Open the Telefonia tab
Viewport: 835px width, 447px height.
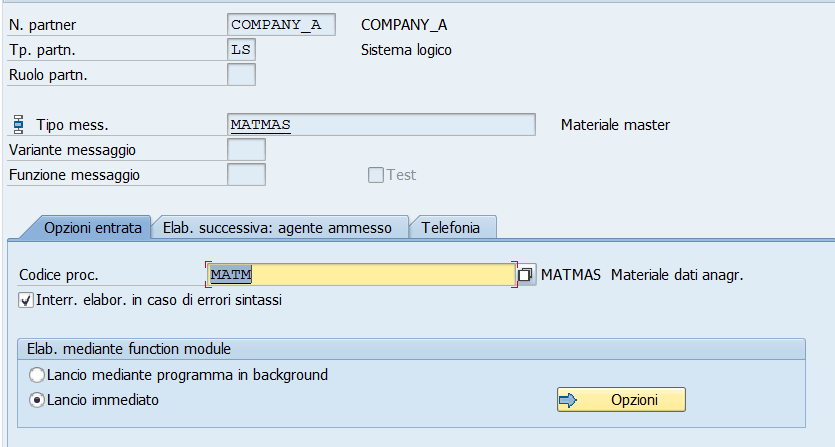(451, 228)
